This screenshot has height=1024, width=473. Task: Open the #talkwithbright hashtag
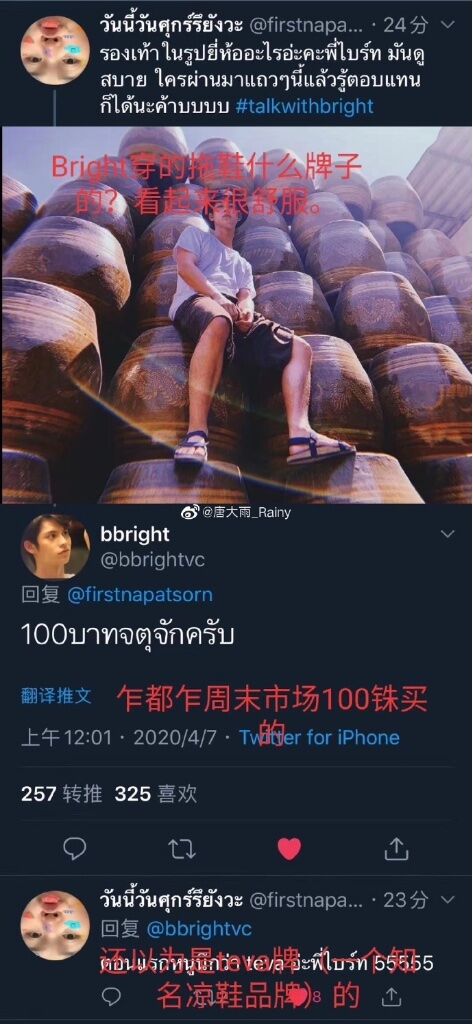point(304,106)
